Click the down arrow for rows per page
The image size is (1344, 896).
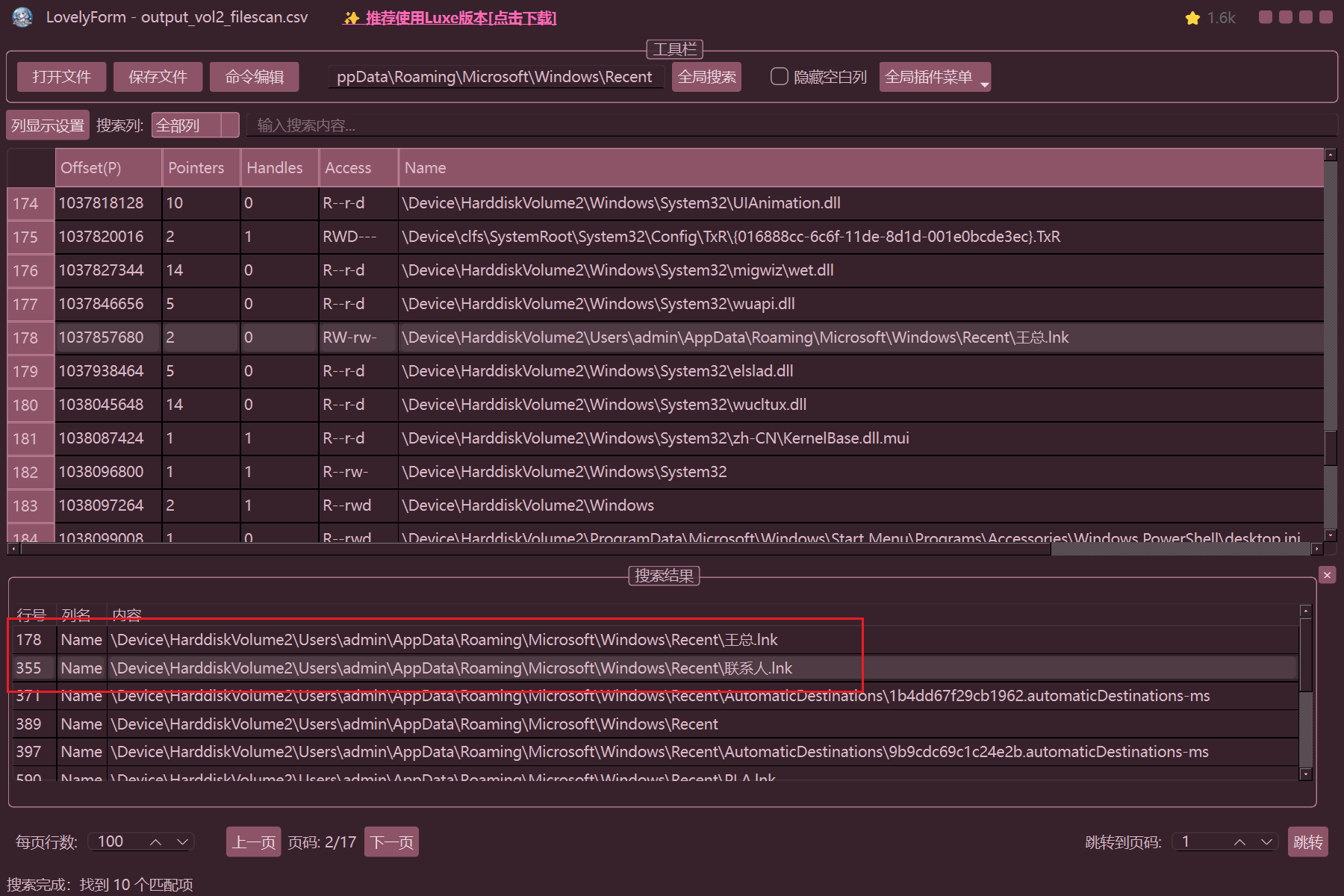(182, 842)
